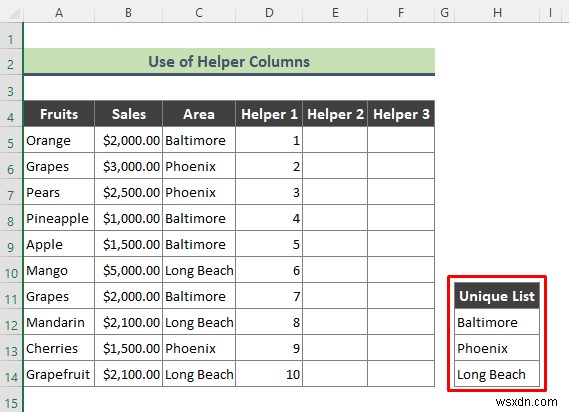This screenshot has height=412, width=569.
Task: Select the '$3,000.00' sales cell
Action: tap(128, 166)
